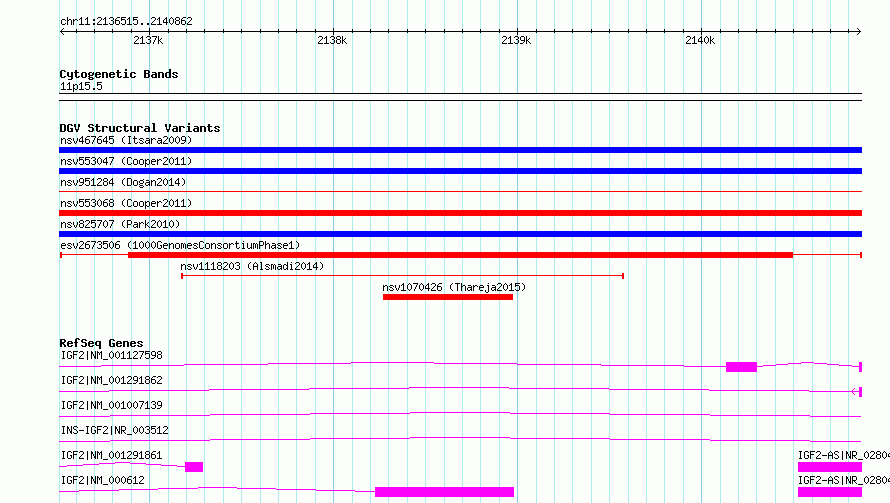This screenshot has height=503, width=890.
Task: Click the nsv1070426 (Thareja2015) label
Action: (454, 287)
